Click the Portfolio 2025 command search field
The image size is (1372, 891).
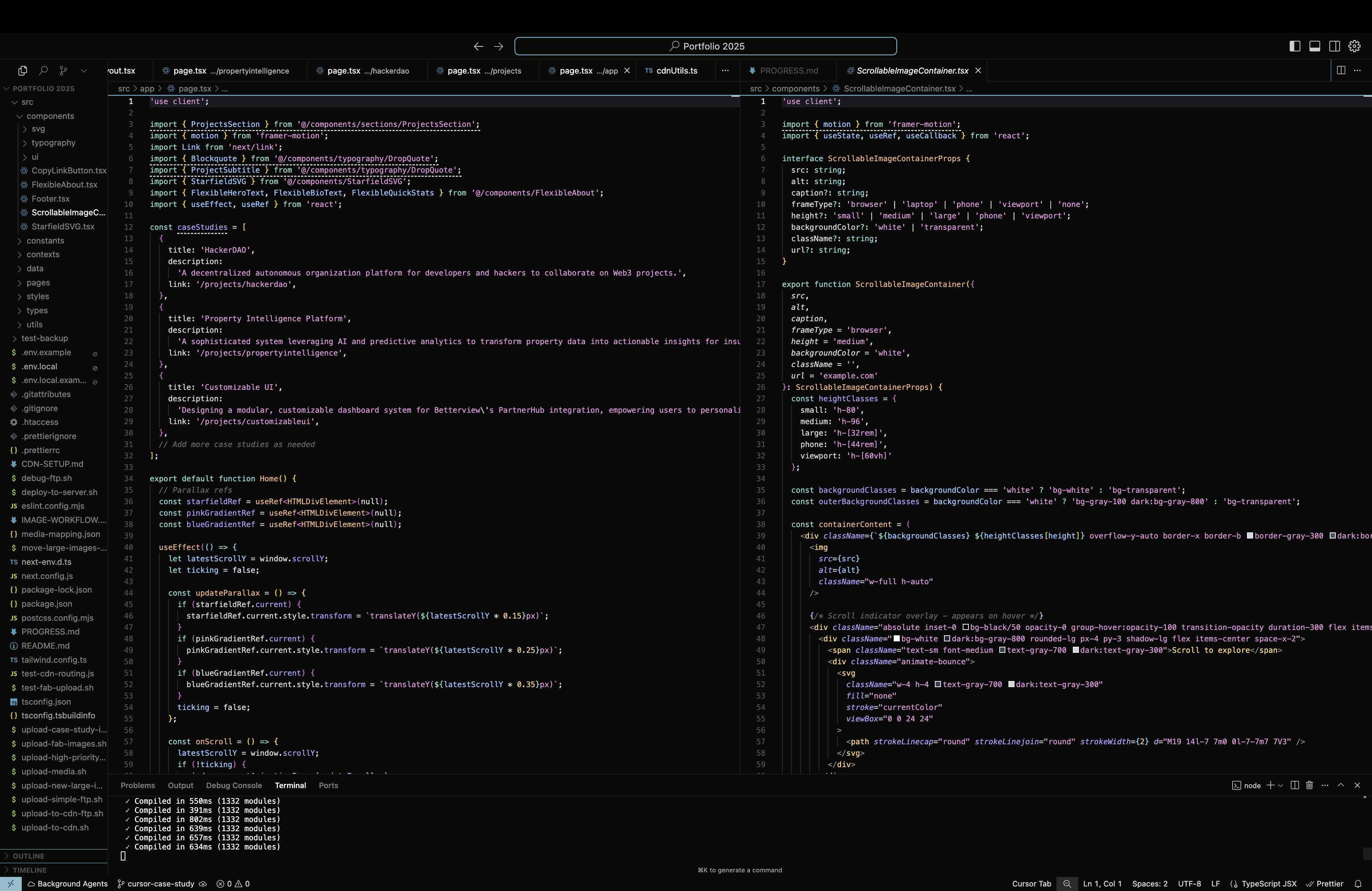705,46
